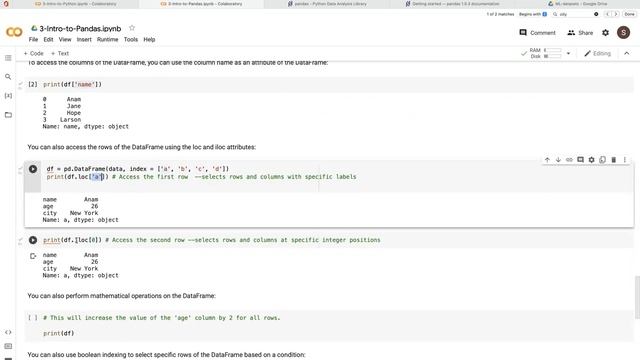This screenshot has height=360, width=640.
Task: Click the vertical scrollbar thumb
Action: click(637, 297)
